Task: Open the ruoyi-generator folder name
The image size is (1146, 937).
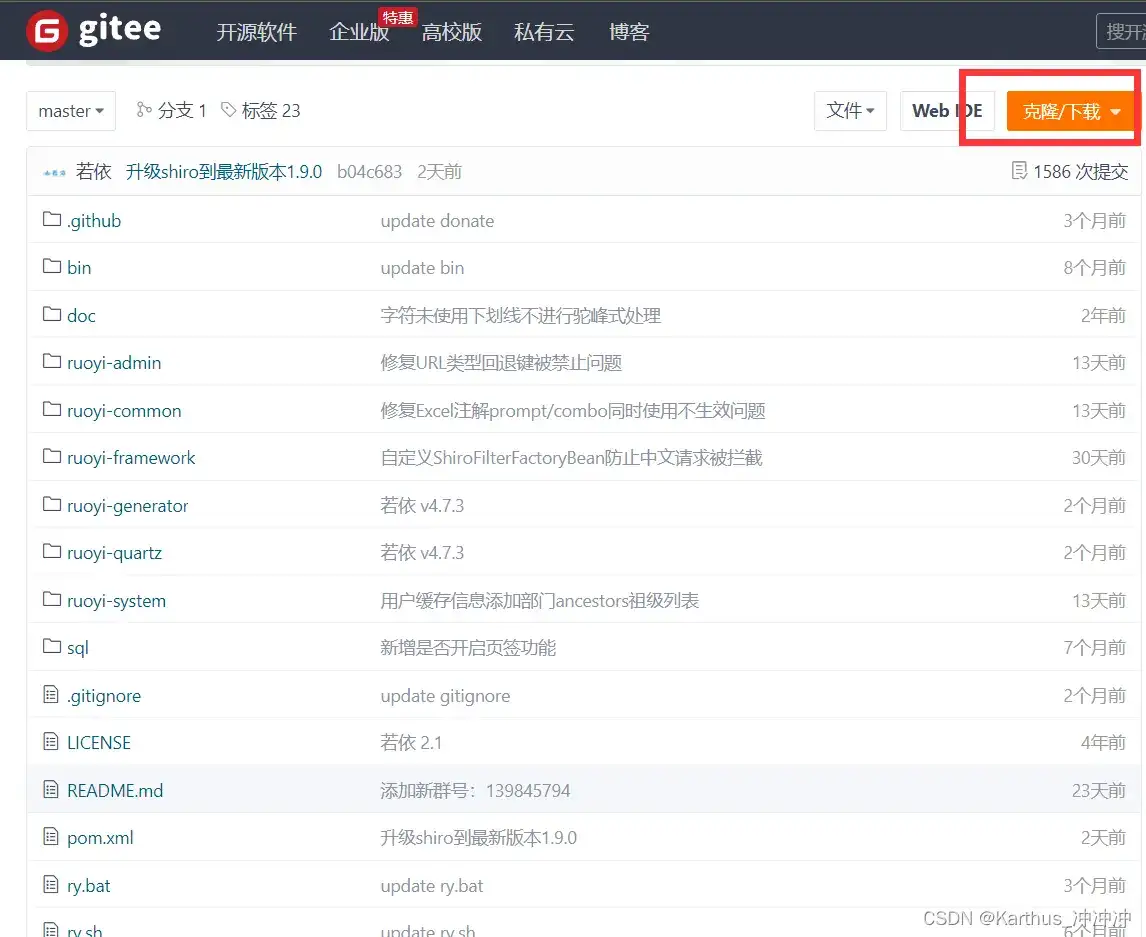Action: point(127,506)
